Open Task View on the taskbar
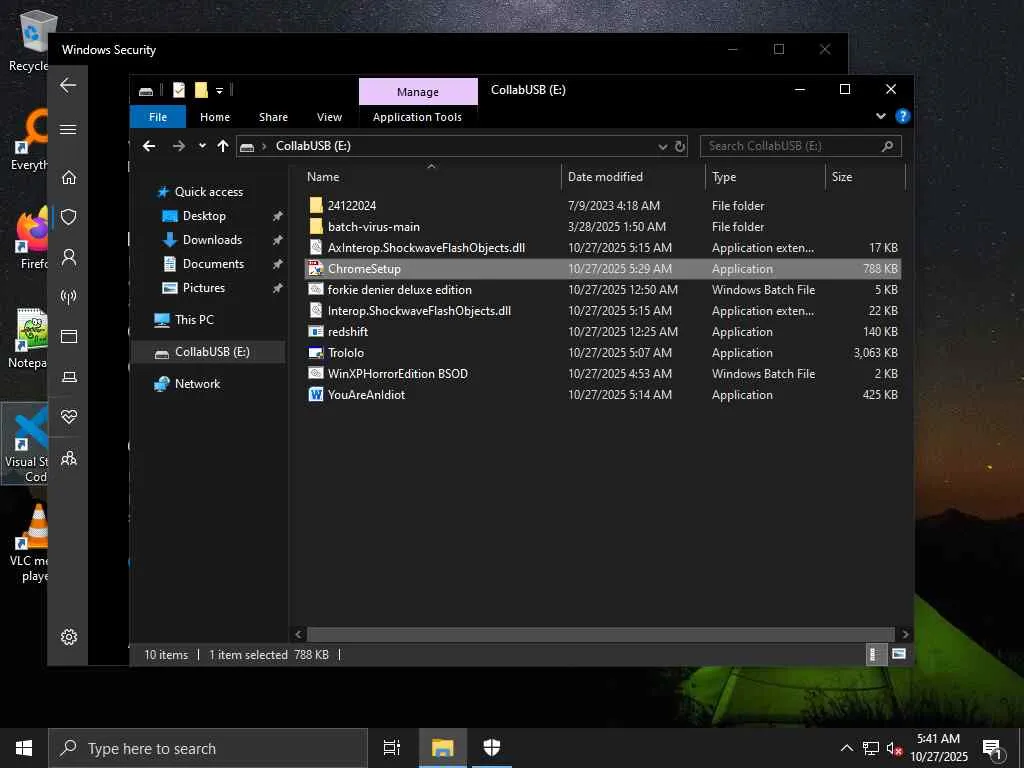Screen dimensions: 1024x768 (392, 748)
